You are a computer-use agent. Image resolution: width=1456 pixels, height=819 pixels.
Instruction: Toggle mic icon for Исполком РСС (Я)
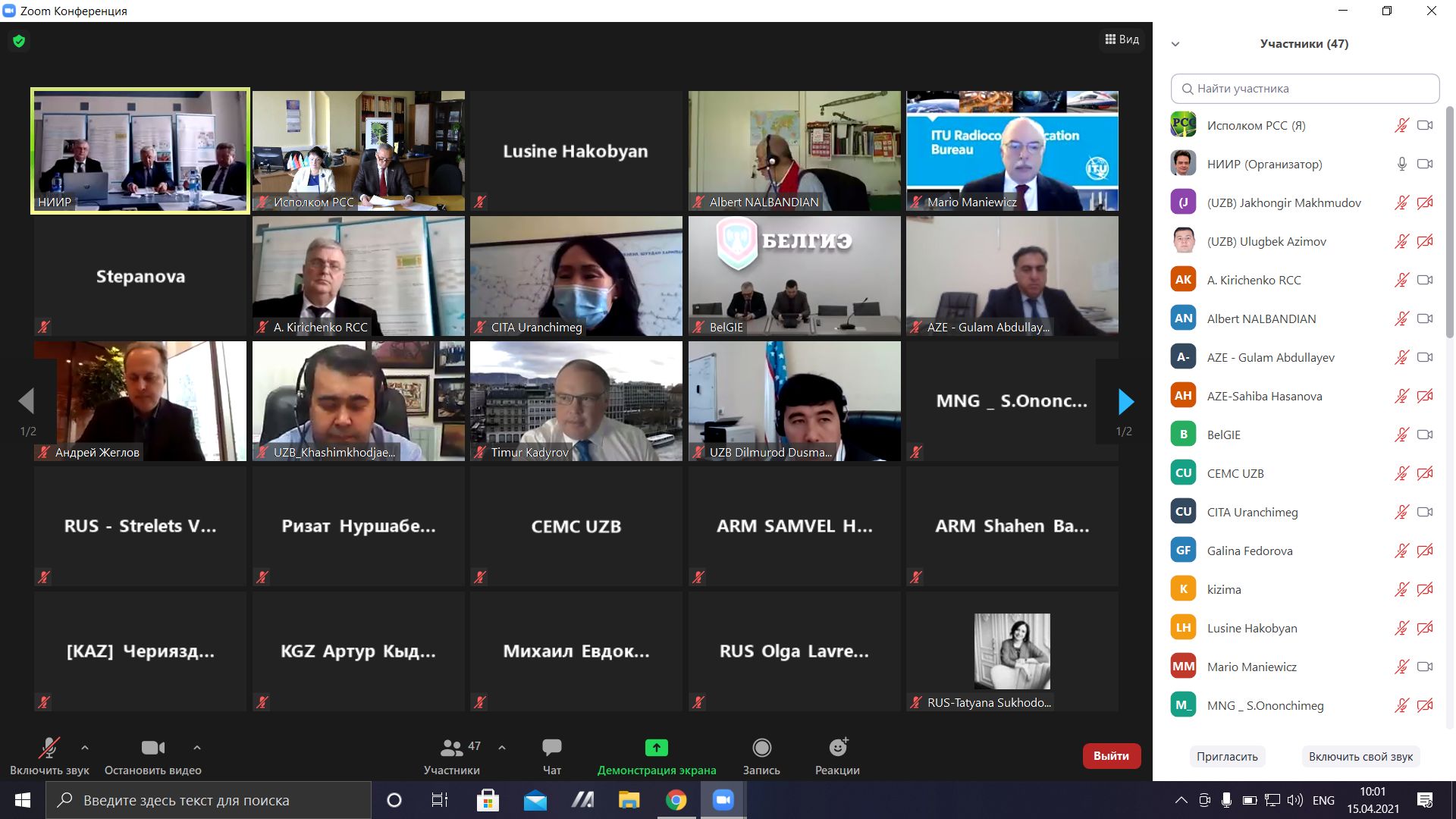click(1401, 125)
